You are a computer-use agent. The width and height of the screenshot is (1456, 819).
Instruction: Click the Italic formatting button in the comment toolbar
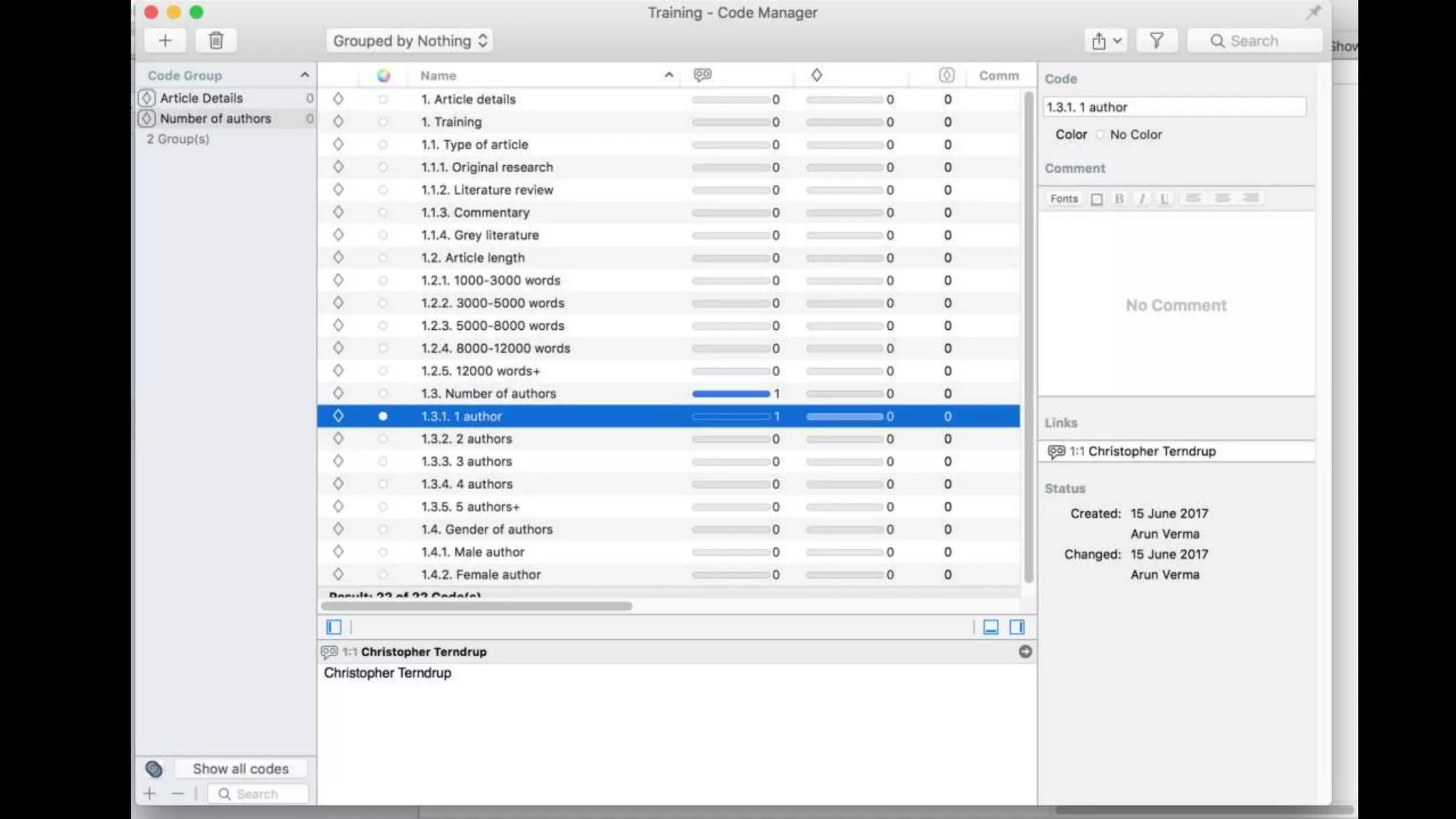[x=1142, y=198]
